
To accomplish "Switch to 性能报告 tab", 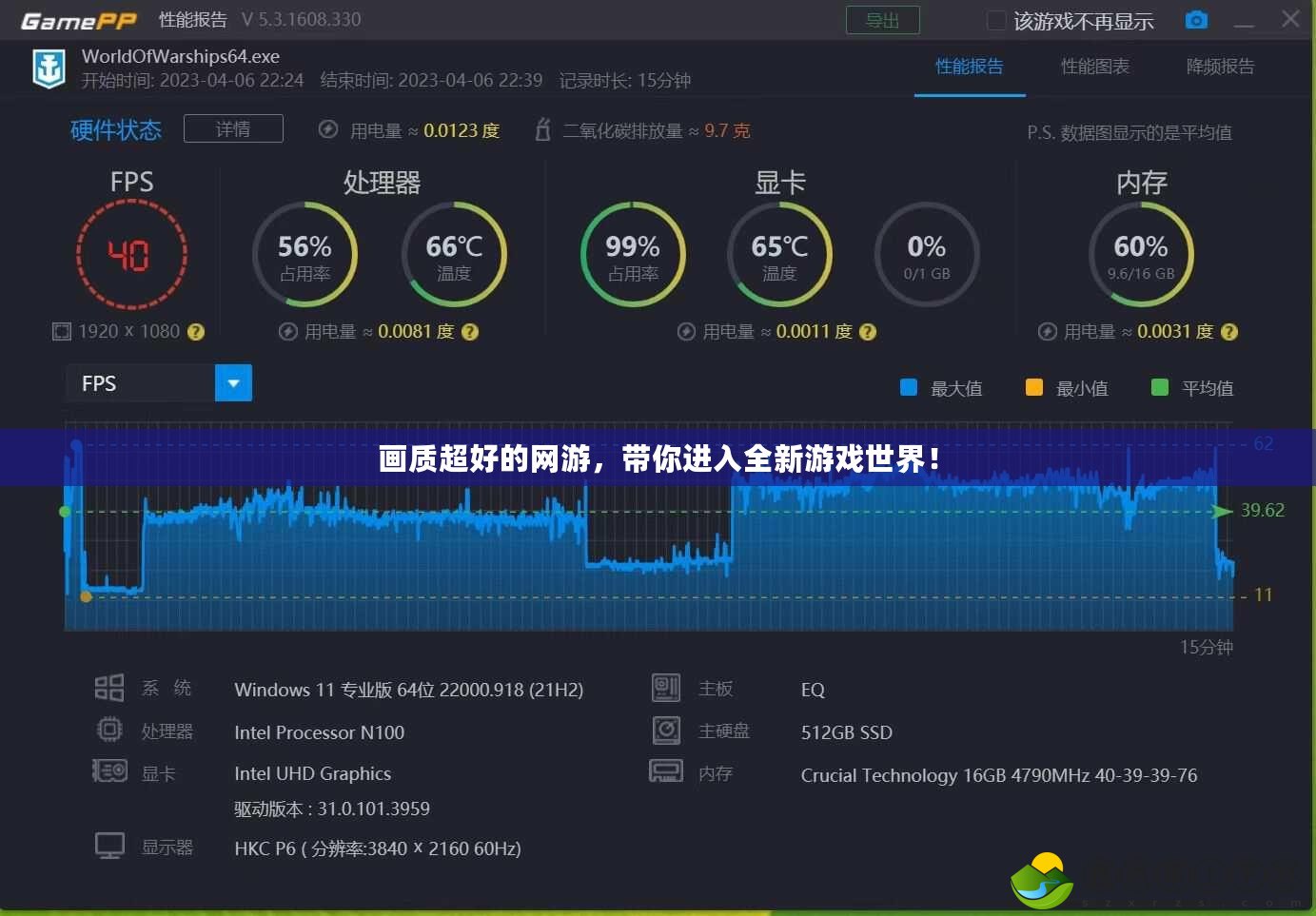I will point(970,67).
